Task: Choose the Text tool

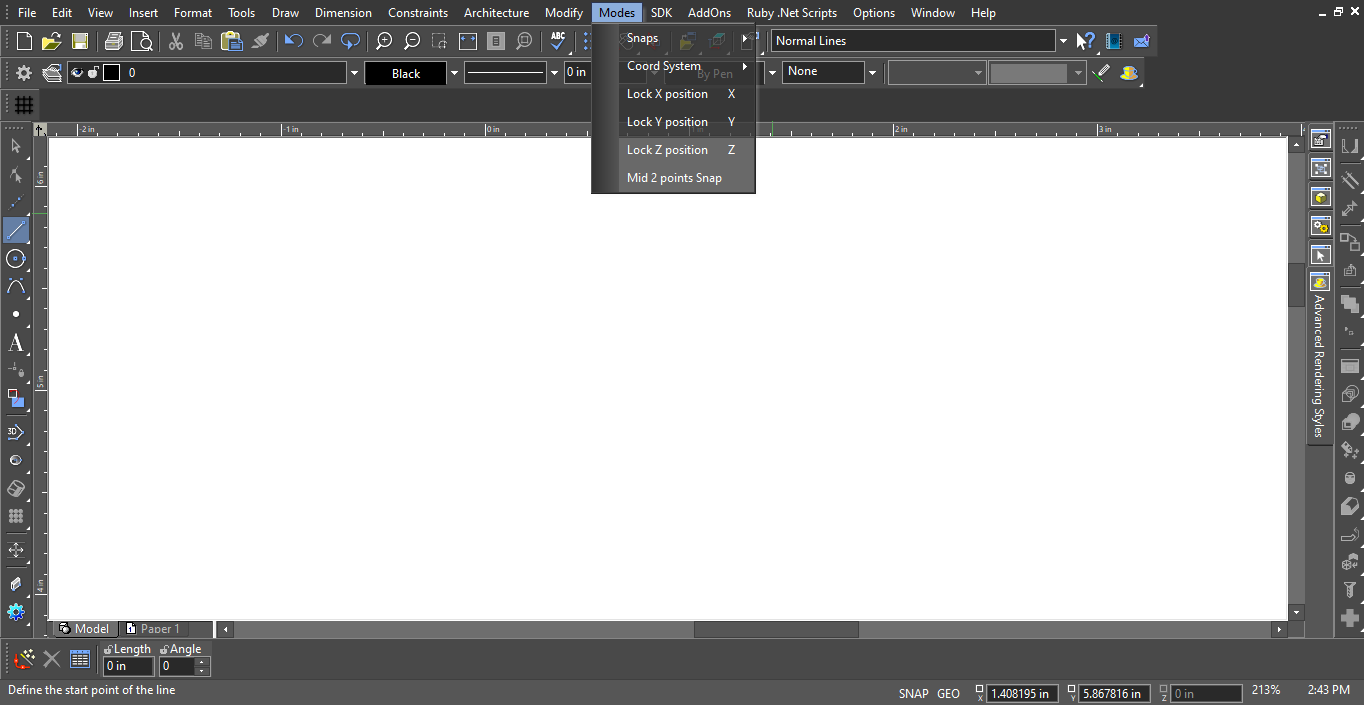Action: [16, 343]
